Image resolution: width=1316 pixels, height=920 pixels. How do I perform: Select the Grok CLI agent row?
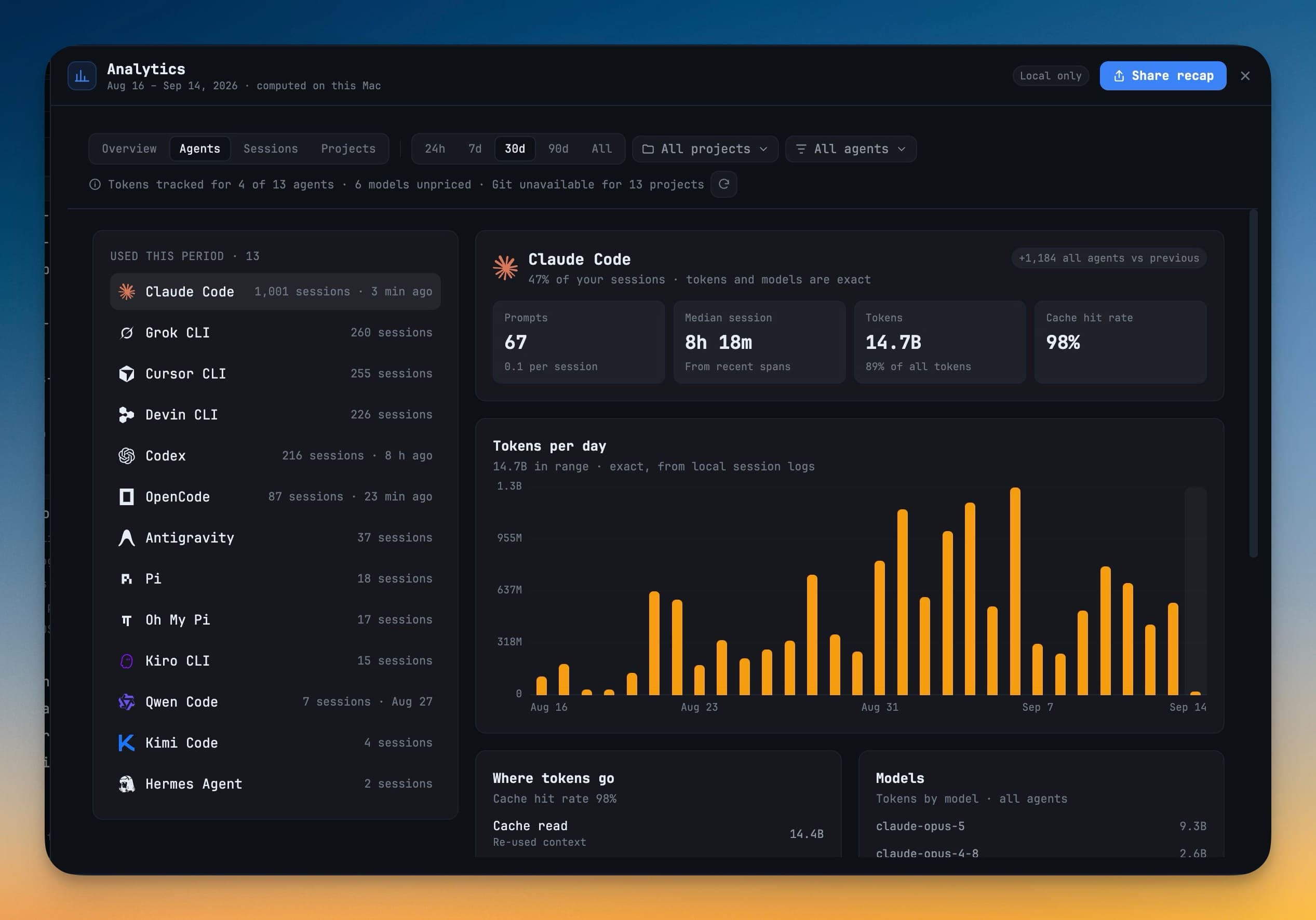point(275,333)
